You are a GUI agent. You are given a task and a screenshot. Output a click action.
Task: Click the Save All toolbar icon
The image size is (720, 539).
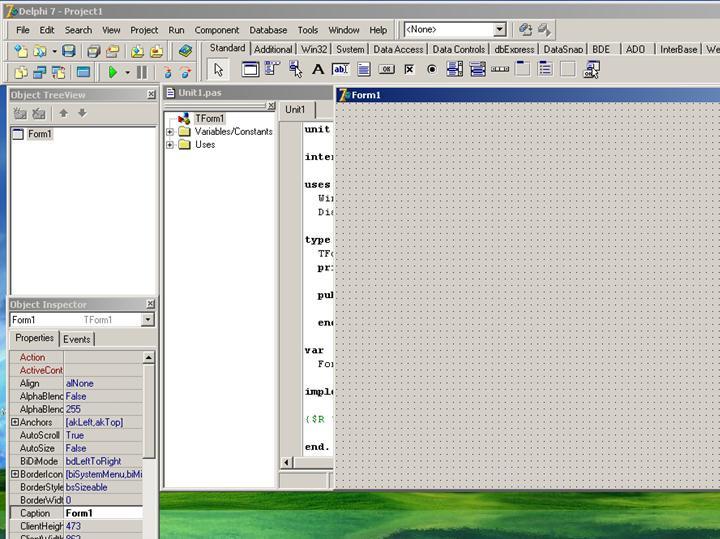pos(94,51)
